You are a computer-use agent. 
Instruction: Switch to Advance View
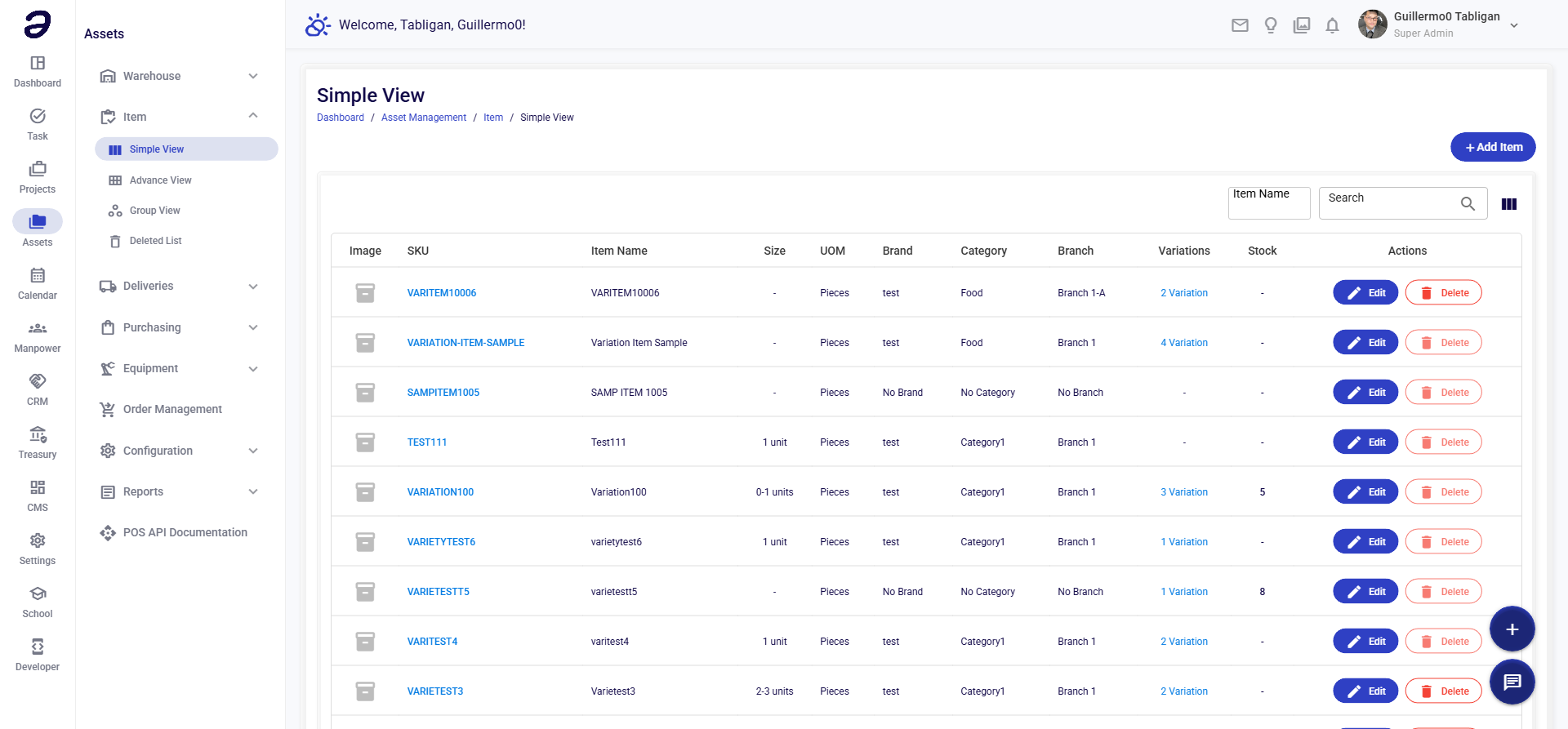point(160,180)
